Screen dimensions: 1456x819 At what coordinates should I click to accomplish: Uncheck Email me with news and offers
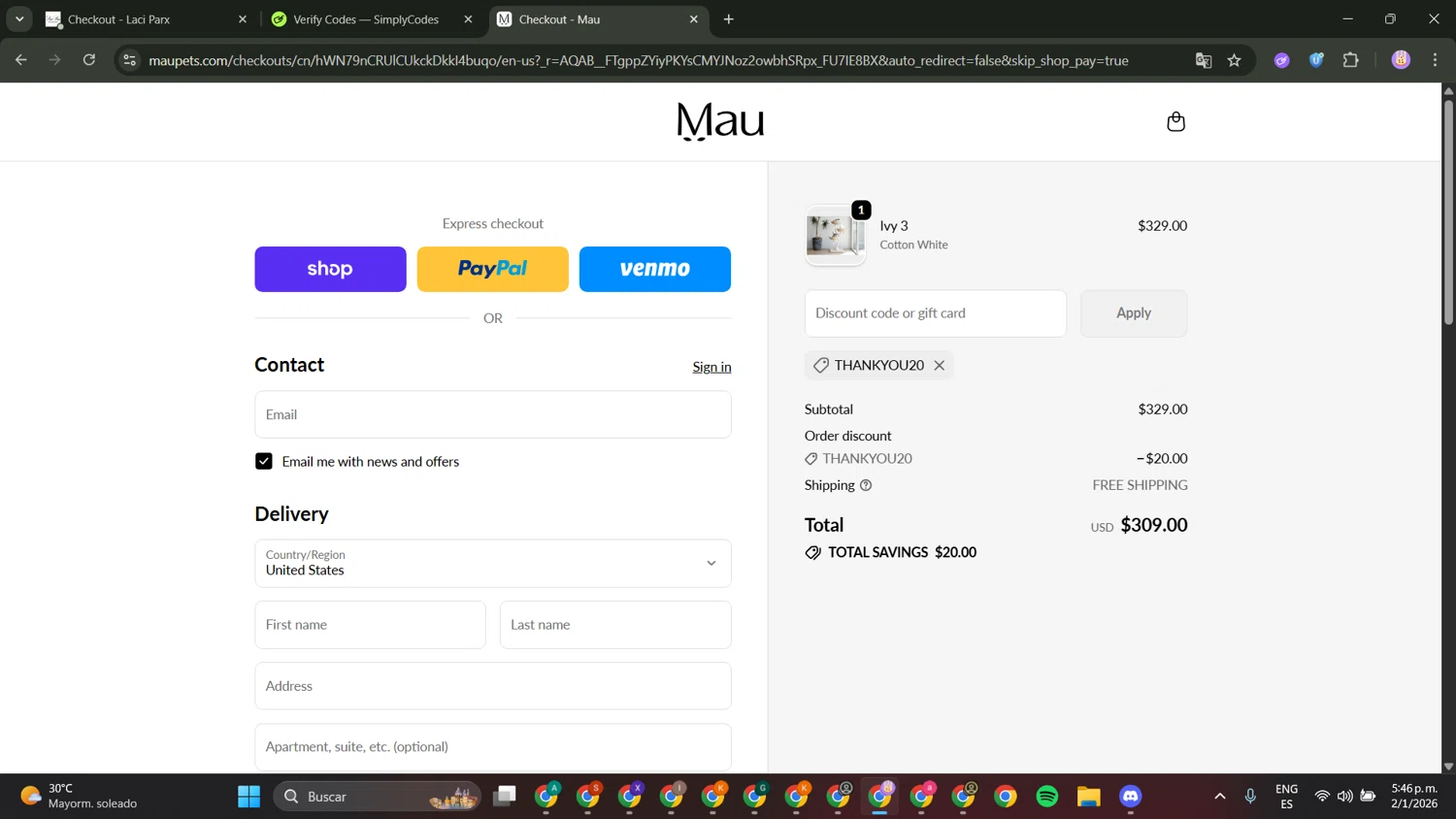pos(264,461)
